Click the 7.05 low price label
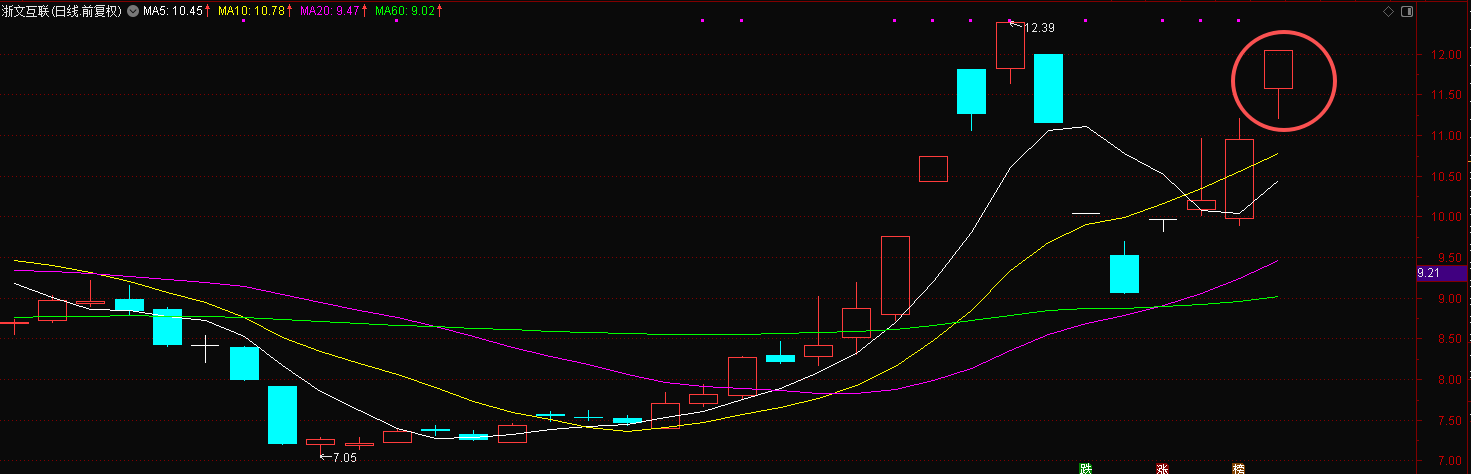 click(x=344, y=457)
